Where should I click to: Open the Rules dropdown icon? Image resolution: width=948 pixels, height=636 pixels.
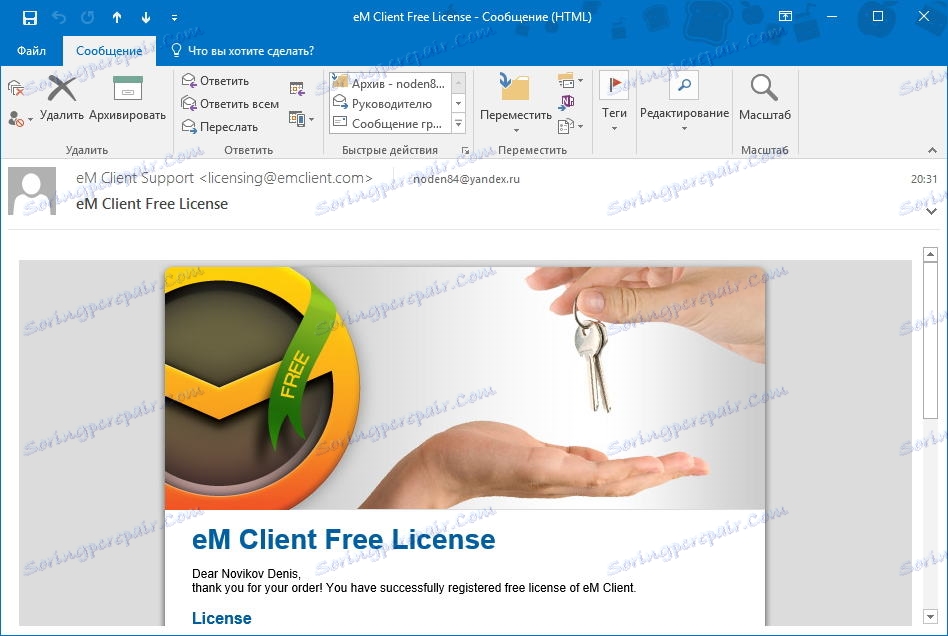coord(570,80)
